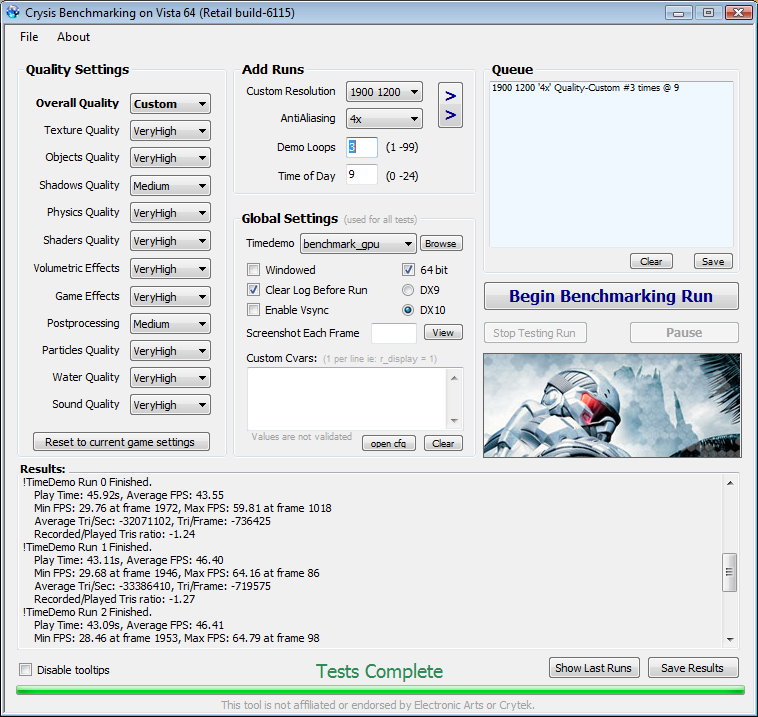Viewport: 758px width, 717px height.
Task: Open the About menu
Action: (x=73, y=37)
